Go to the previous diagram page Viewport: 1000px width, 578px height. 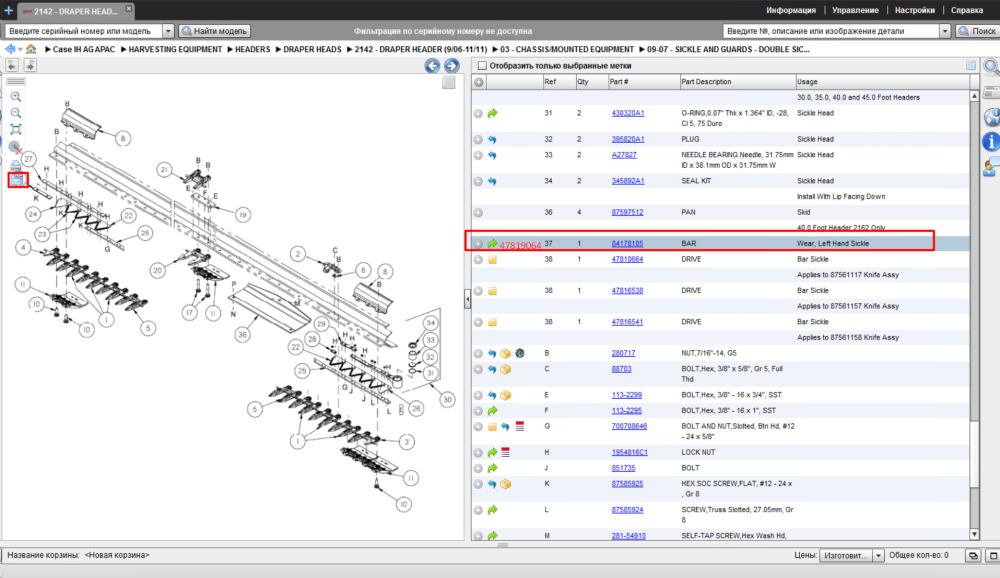click(12, 65)
